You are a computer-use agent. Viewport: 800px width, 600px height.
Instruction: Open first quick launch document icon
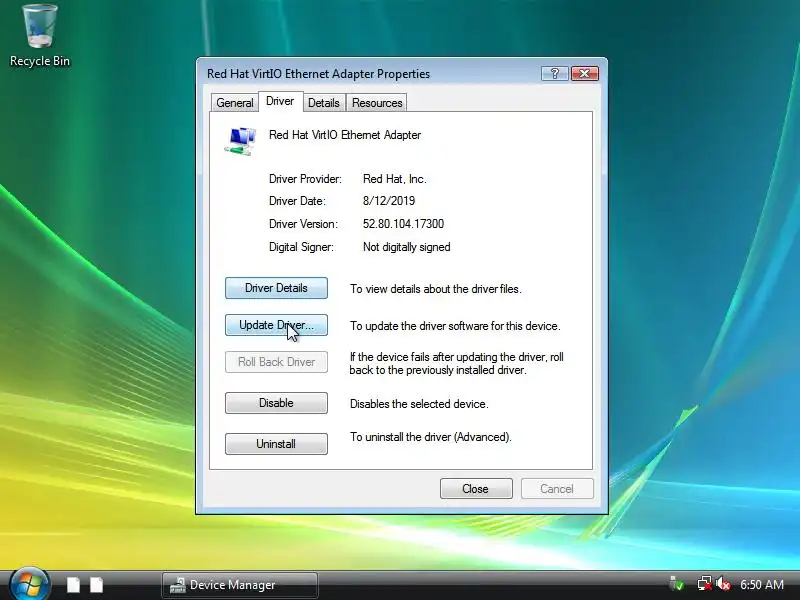[x=73, y=585]
